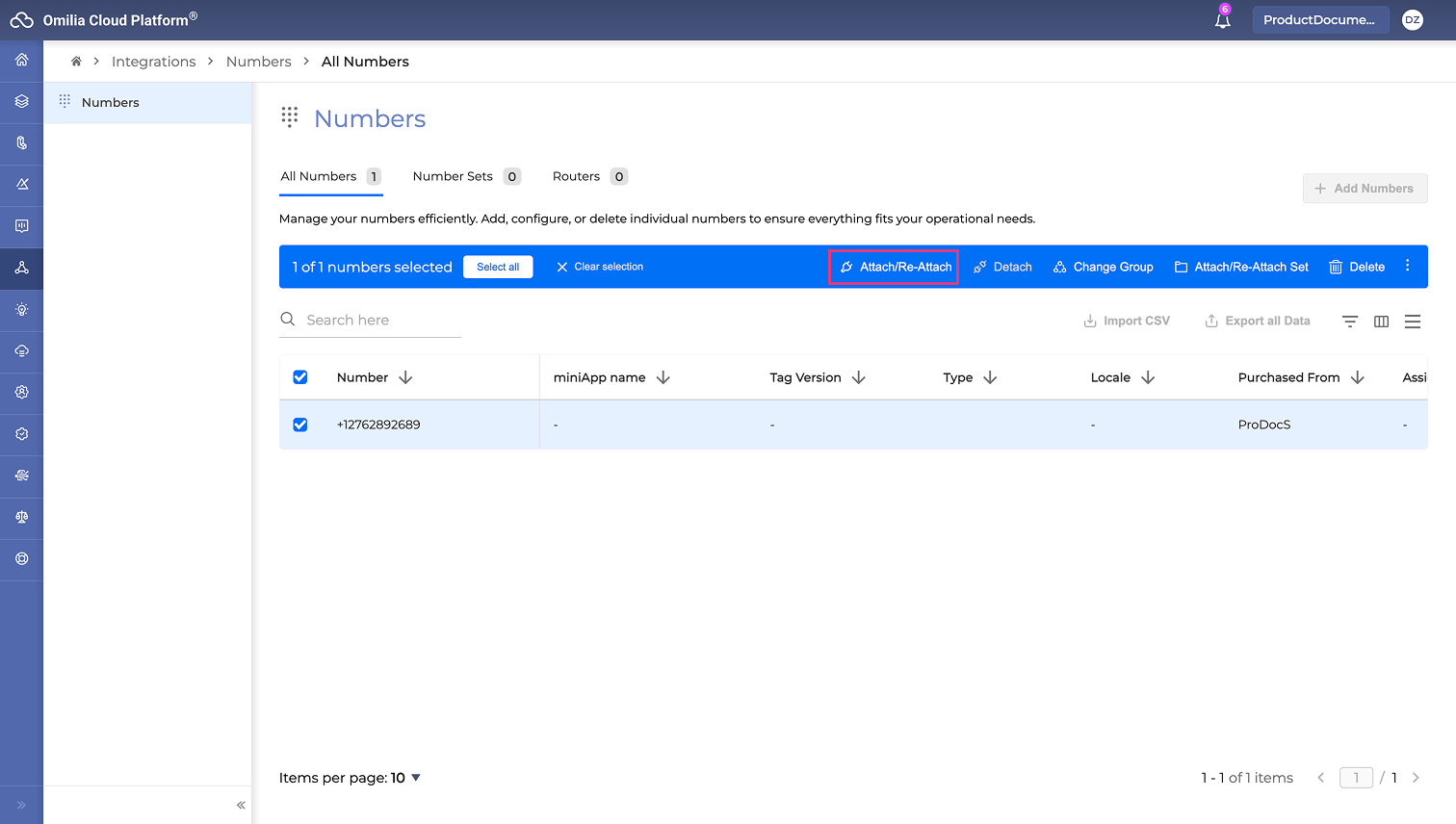Open the wind lines sidebar icon
The width and height of the screenshot is (1456, 824).
[x=21, y=476]
